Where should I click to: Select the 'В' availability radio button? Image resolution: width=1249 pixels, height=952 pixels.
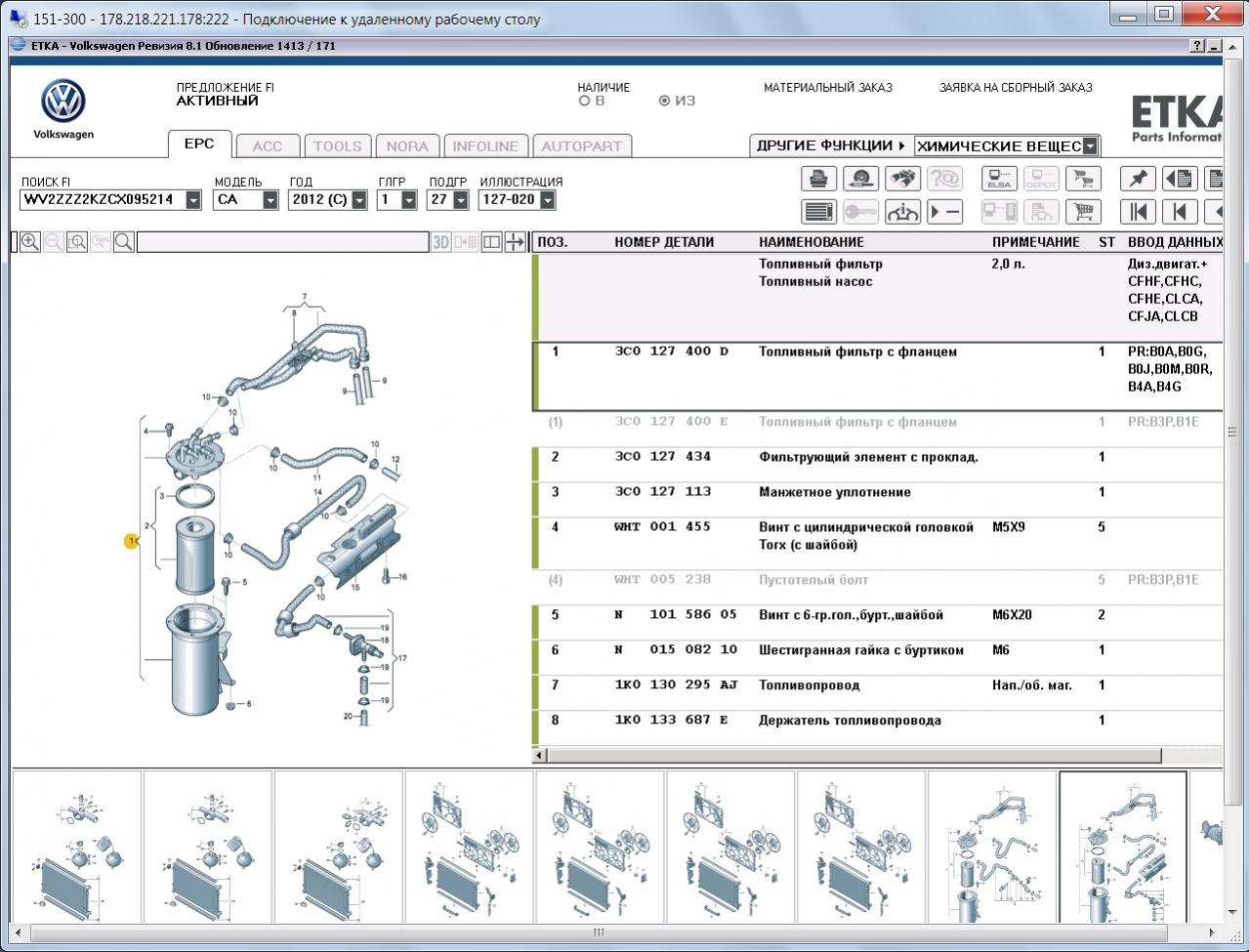tap(585, 101)
